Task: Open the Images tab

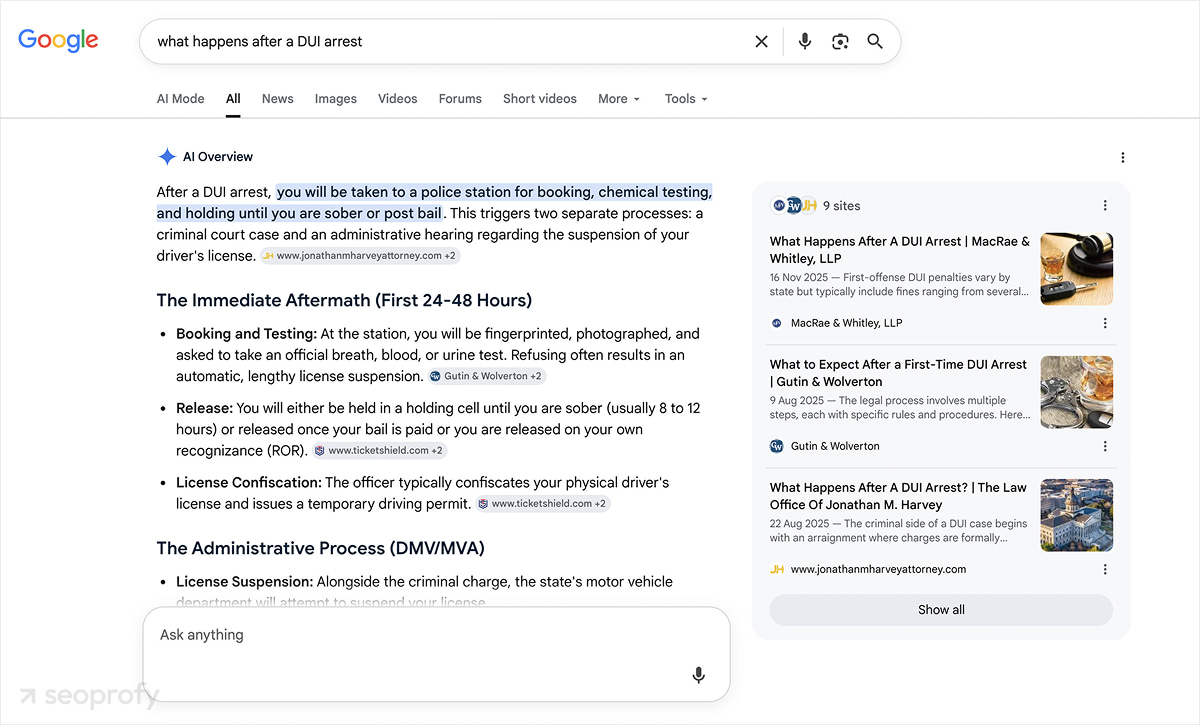Action: coord(336,99)
